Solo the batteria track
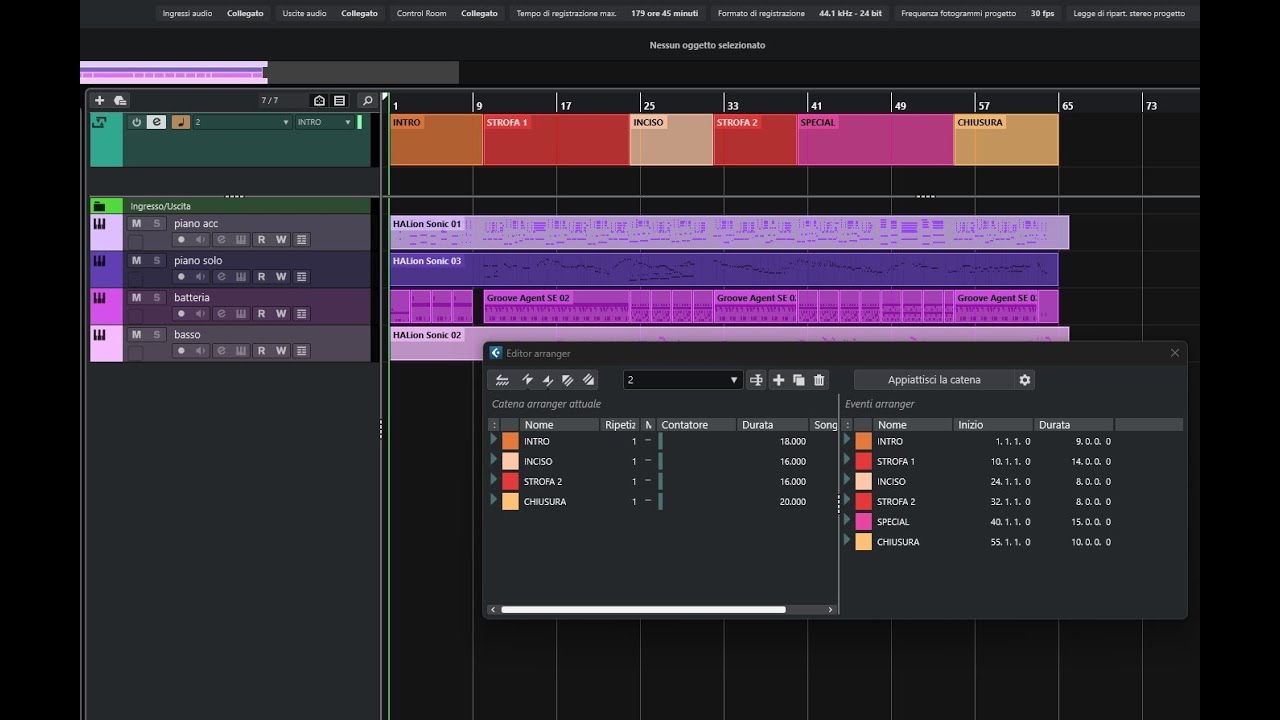Image resolution: width=1280 pixels, height=720 pixels. click(x=156, y=297)
